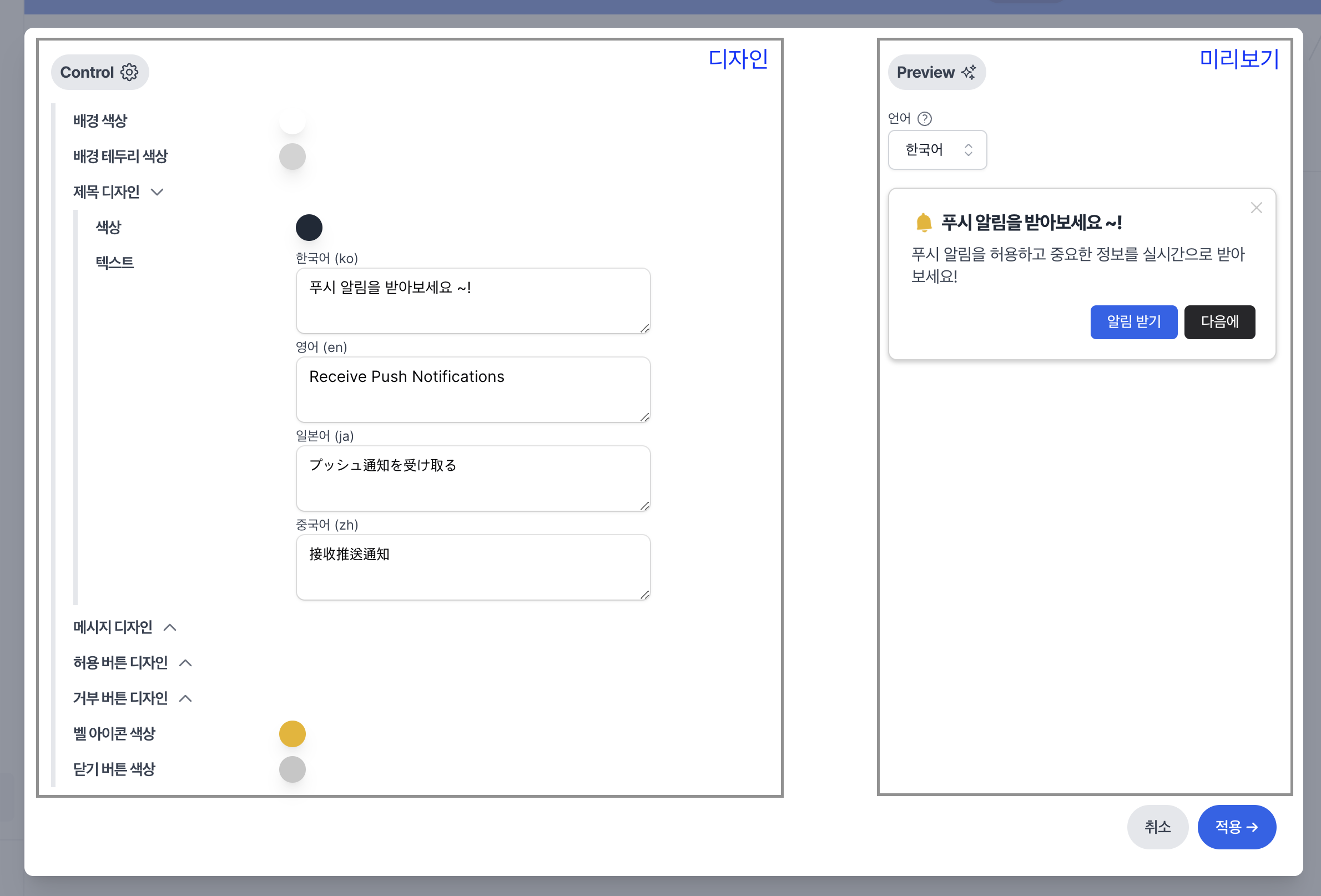This screenshot has height=896, width=1321.
Task: Click the yellow bell icon in preview
Action: point(924,222)
